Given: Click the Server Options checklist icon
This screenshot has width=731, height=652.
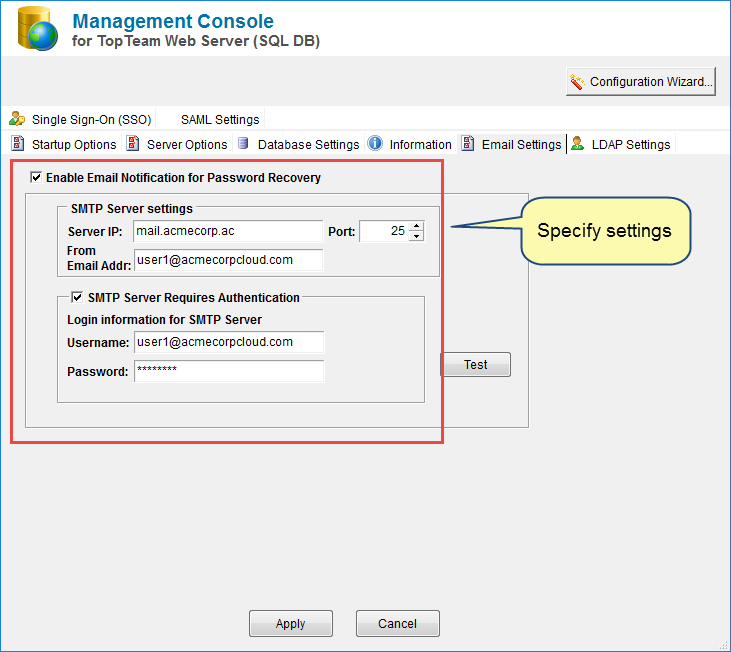Looking at the screenshot, I should tap(133, 144).
